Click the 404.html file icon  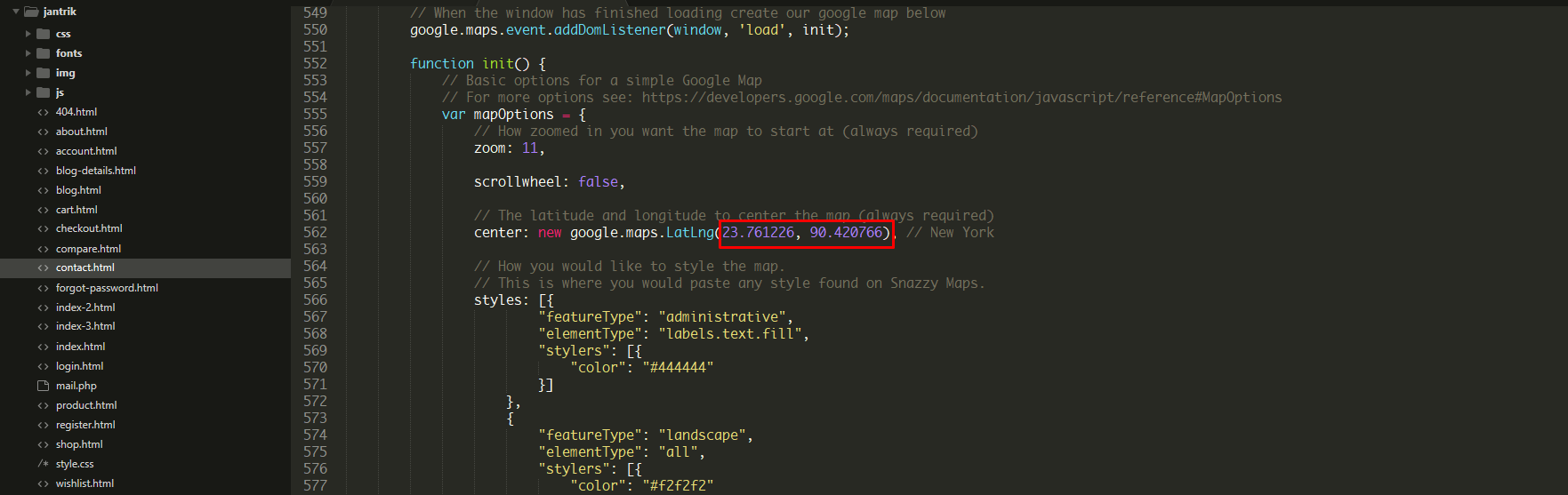43,112
